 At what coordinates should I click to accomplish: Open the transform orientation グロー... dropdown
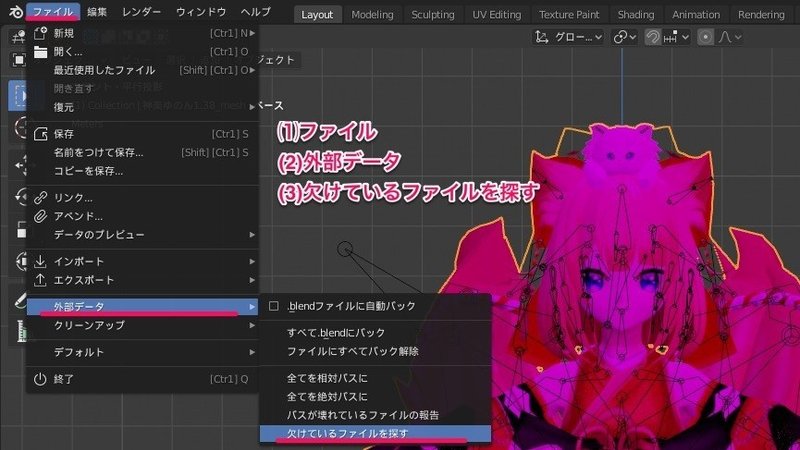569,37
